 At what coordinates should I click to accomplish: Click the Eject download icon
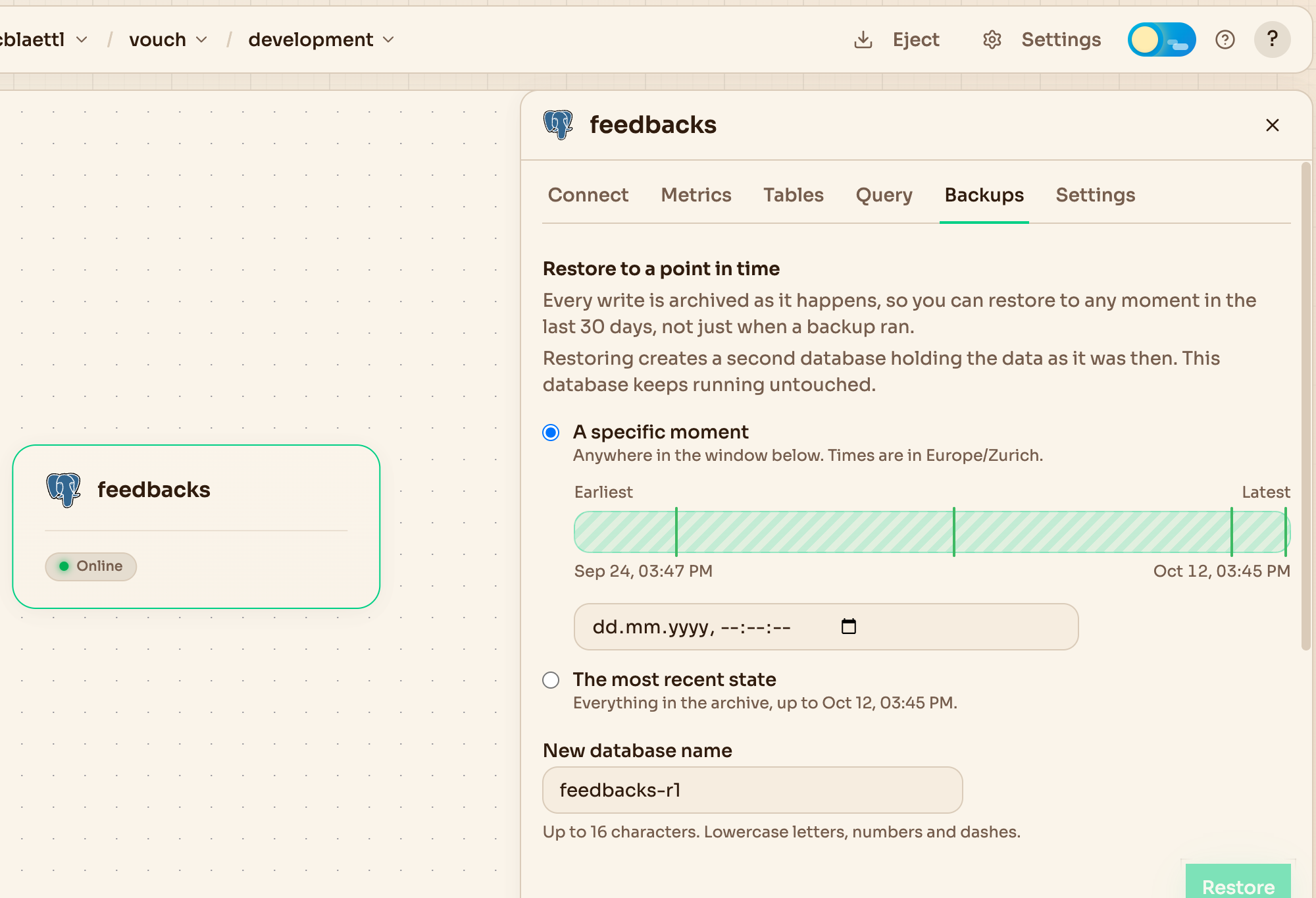pos(863,40)
